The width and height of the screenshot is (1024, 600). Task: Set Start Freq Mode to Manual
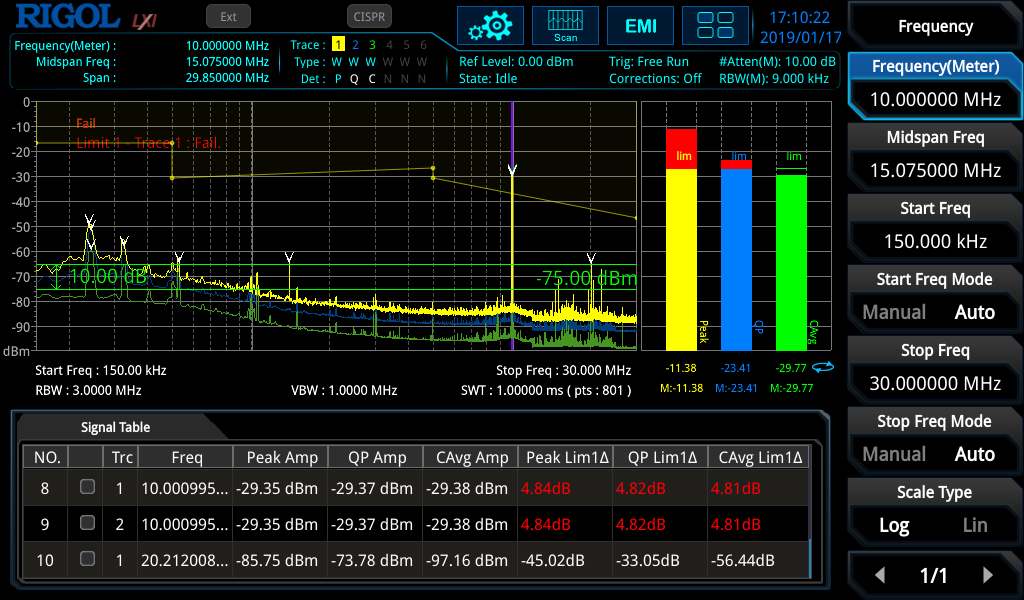(x=893, y=312)
